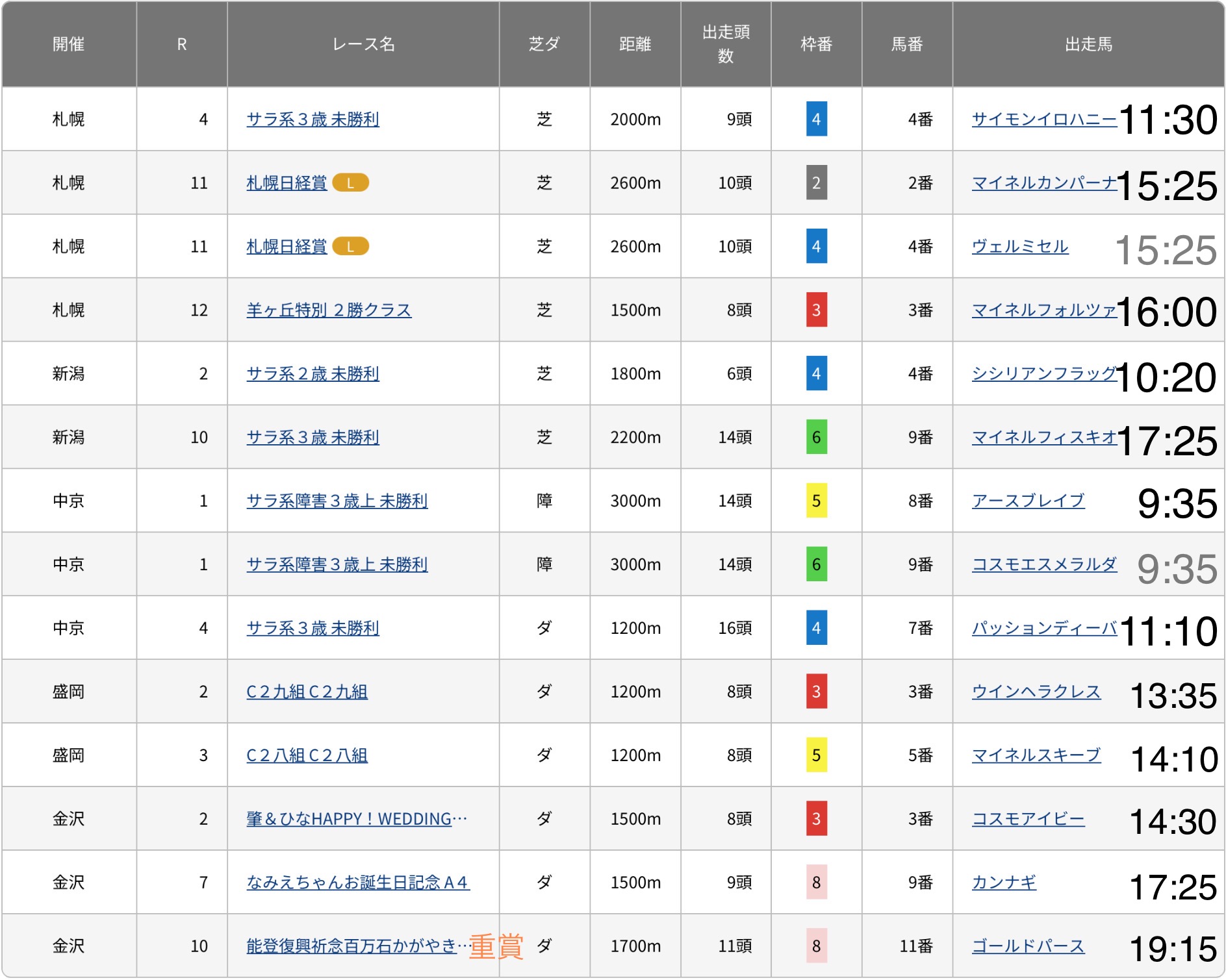Click the 19:15 start time

coord(1173,949)
